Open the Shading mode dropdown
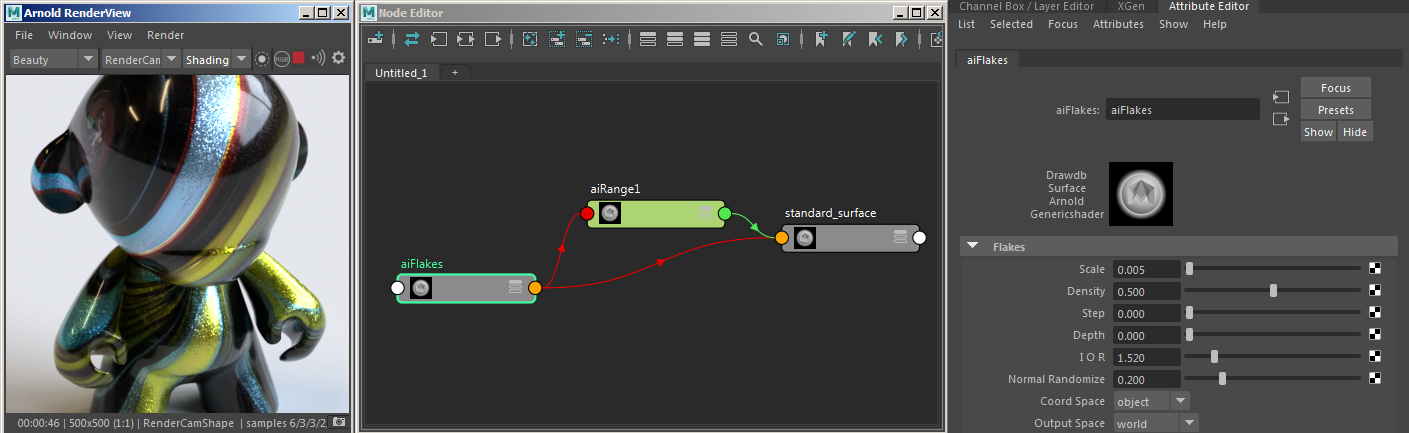Image resolution: width=1409 pixels, height=433 pixels. (x=216, y=59)
